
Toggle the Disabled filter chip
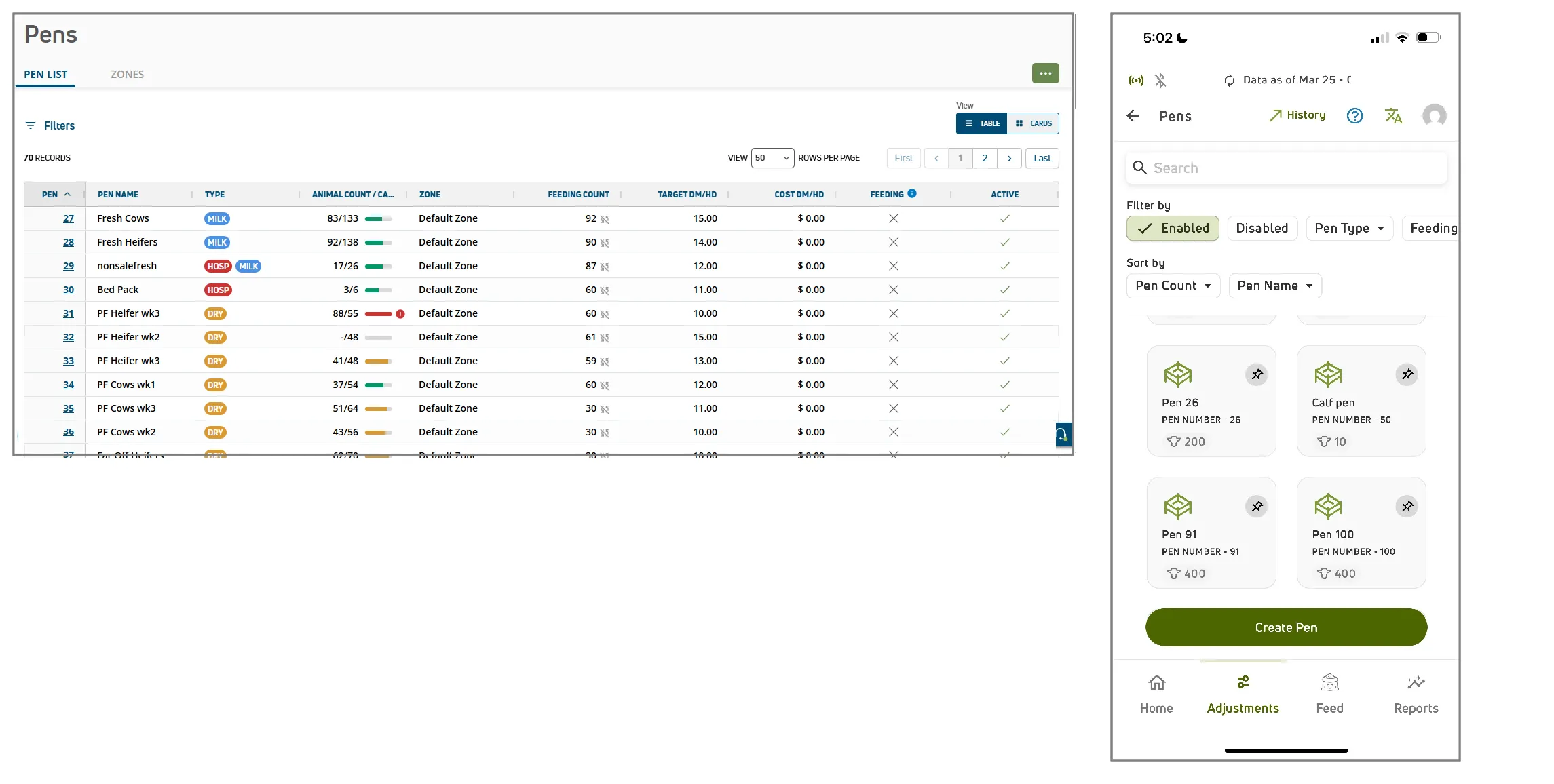pyautogui.click(x=1262, y=229)
